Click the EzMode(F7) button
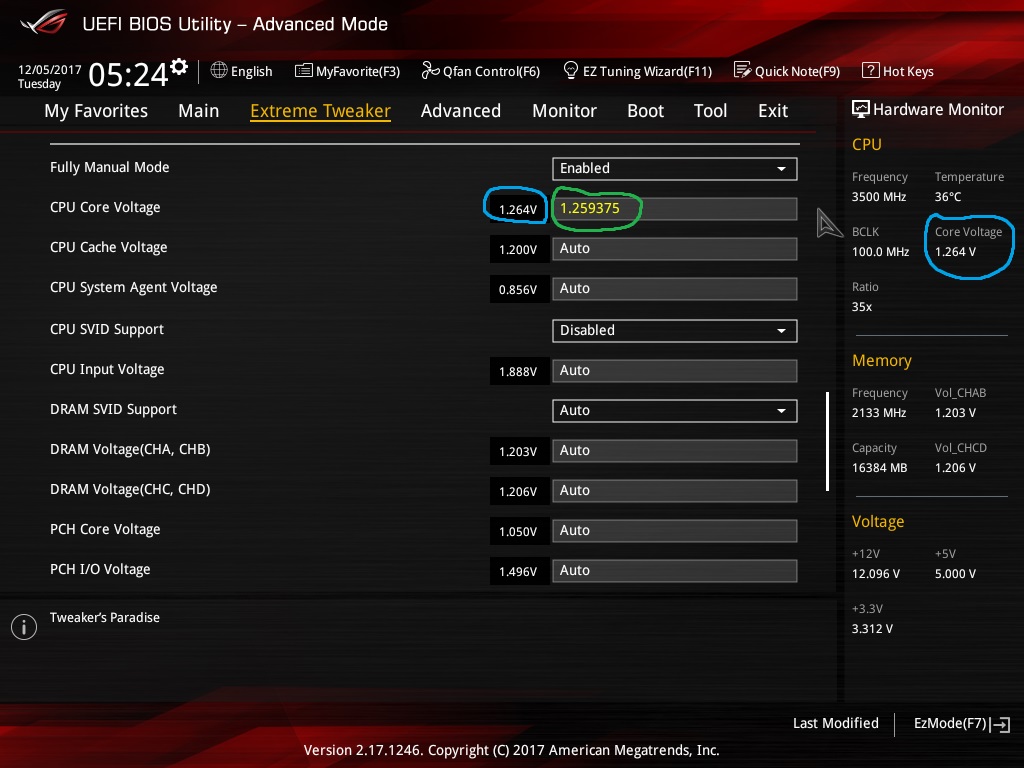This screenshot has height=768, width=1024. click(x=950, y=724)
